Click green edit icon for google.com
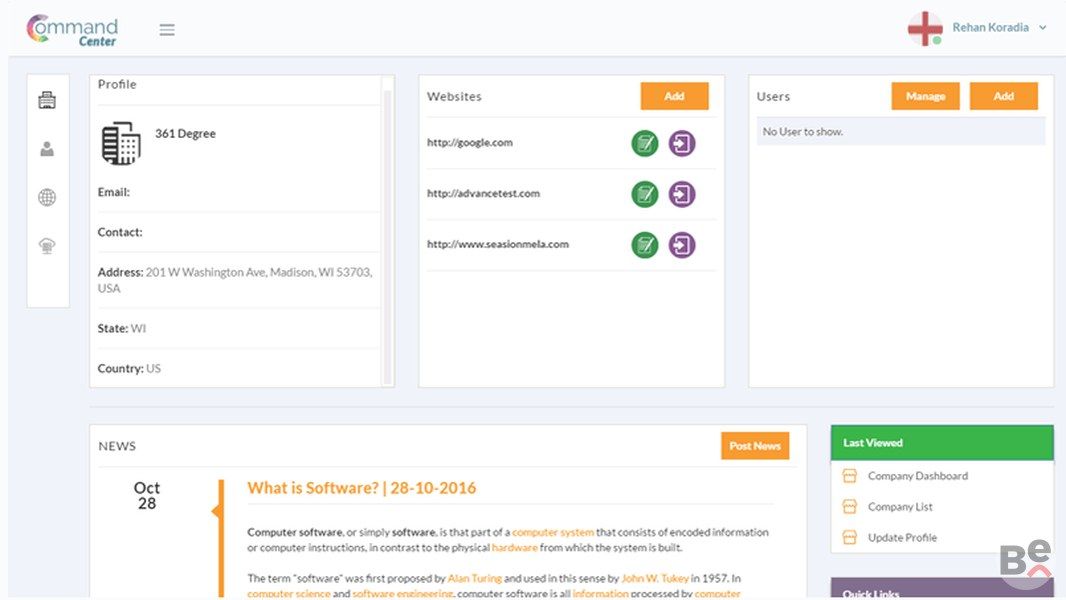 pyautogui.click(x=645, y=143)
